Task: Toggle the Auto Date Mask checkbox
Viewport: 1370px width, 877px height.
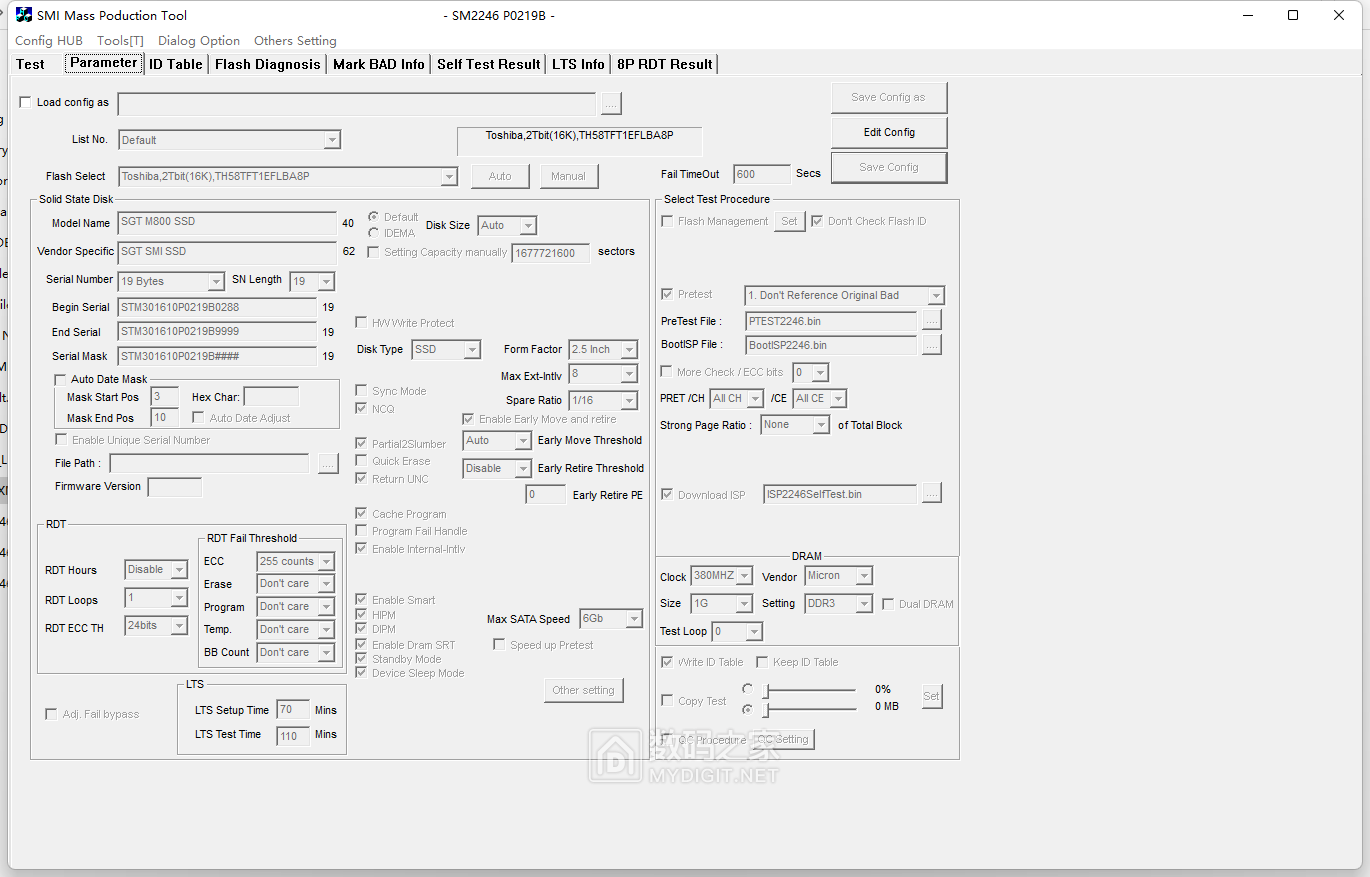Action: [x=60, y=380]
